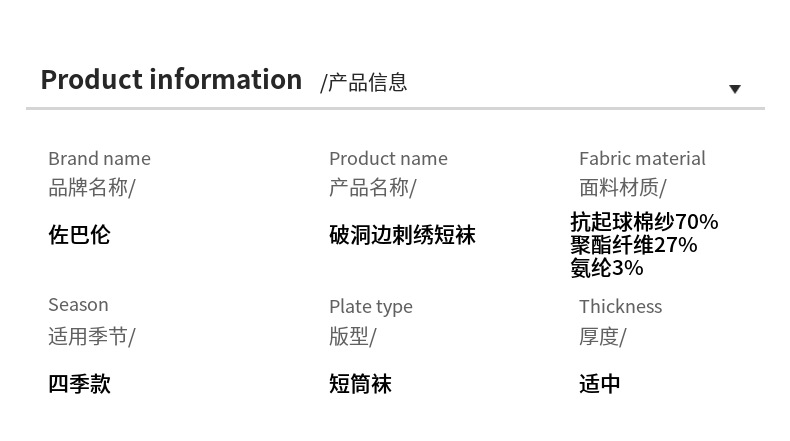Image resolution: width=790 pixels, height=441 pixels.
Task: Click the Product name label
Action: [388, 158]
